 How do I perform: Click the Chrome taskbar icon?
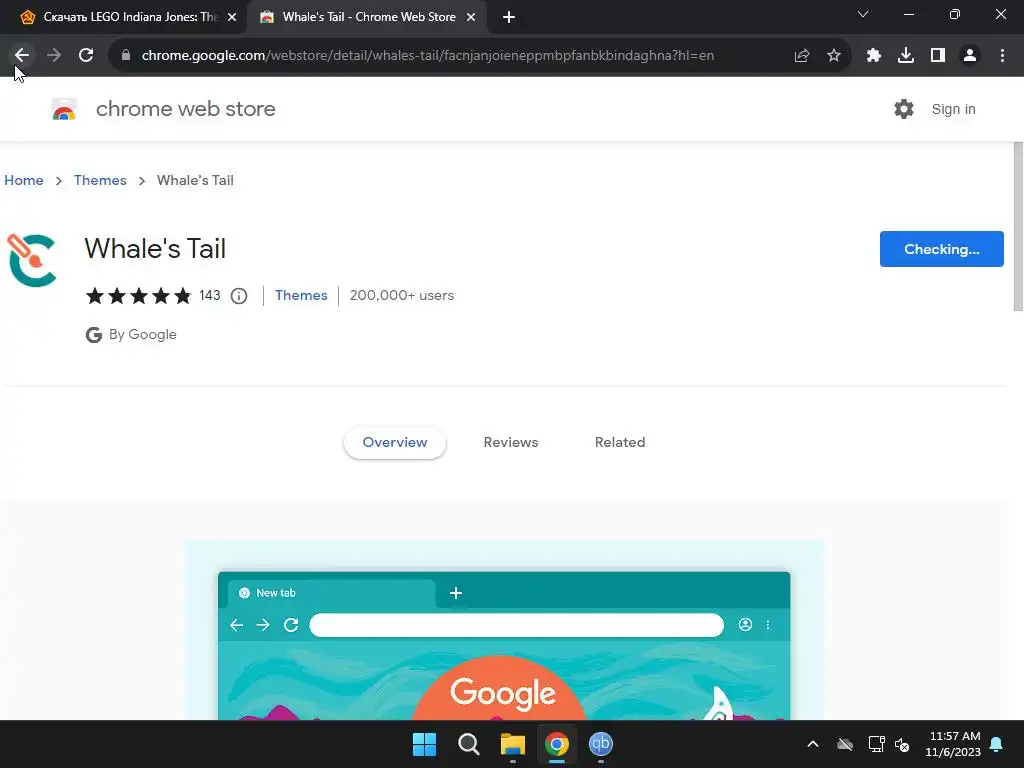click(557, 744)
